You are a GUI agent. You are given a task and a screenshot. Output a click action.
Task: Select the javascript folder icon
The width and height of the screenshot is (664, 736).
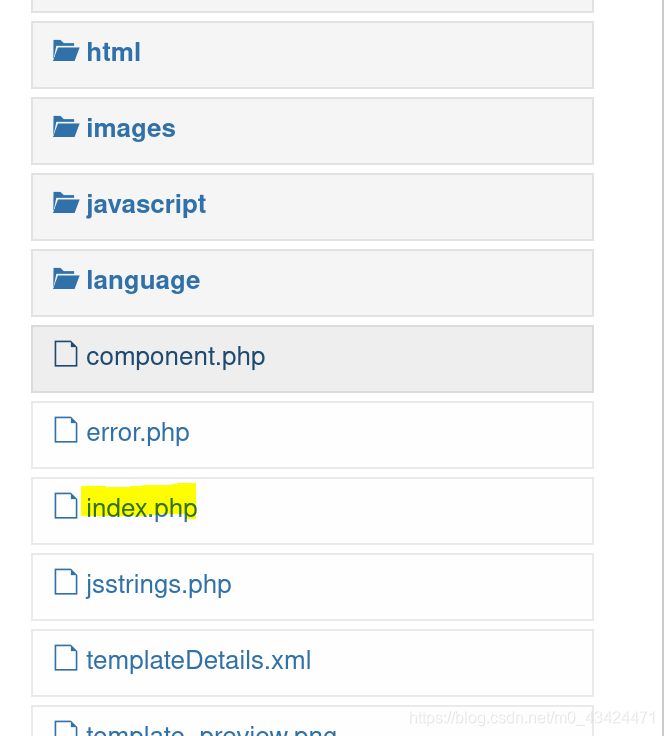click(x=66, y=203)
